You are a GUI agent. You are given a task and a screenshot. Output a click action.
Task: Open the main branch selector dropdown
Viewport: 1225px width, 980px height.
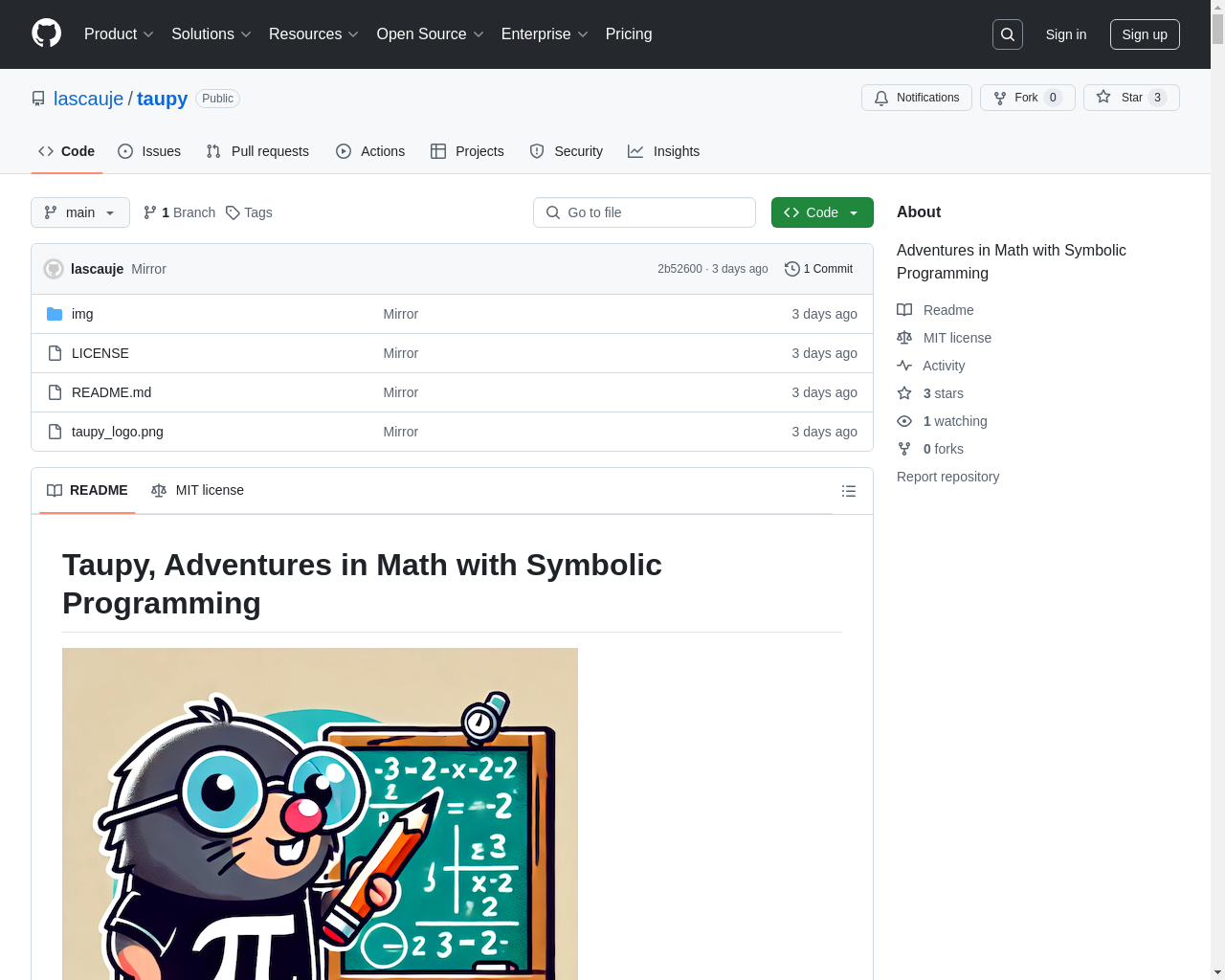point(80,212)
